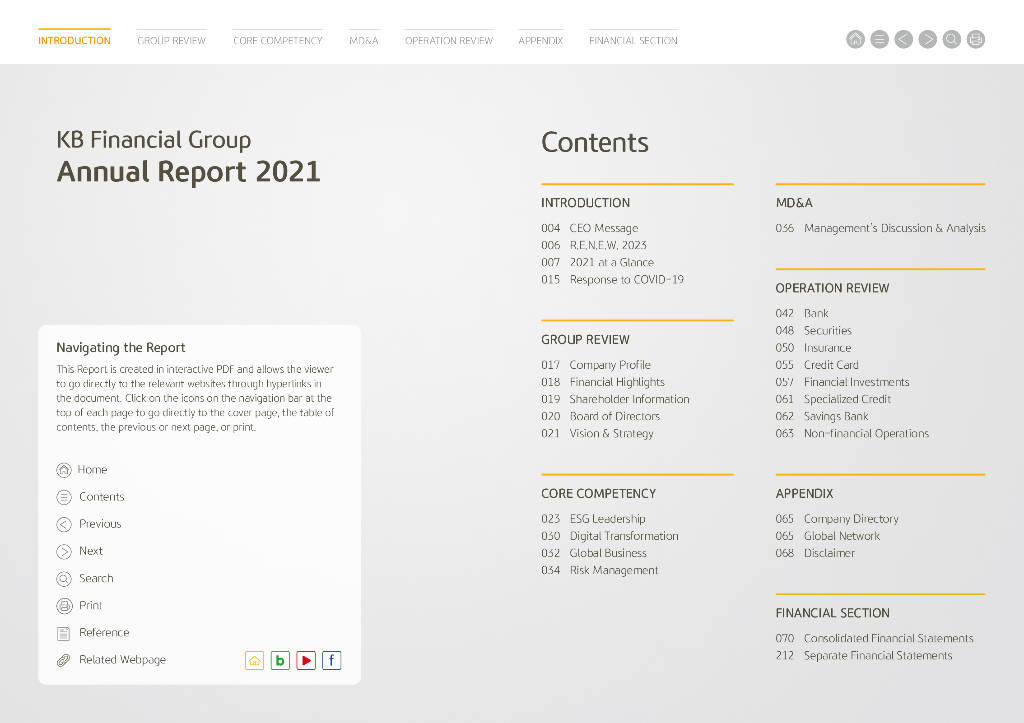The height and width of the screenshot is (723, 1024).
Task: Open the red YouTube webpage icon
Action: (x=306, y=660)
